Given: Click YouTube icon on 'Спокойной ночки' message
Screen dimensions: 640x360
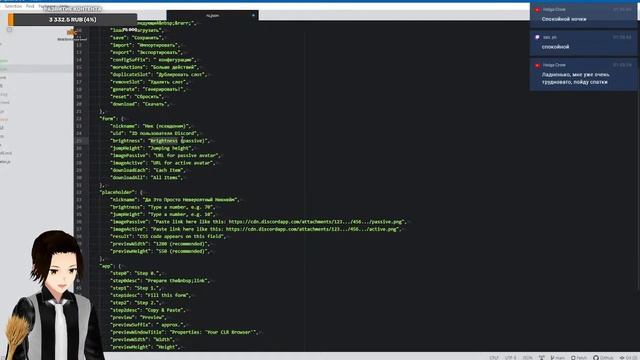Looking at the screenshot, I should (x=537, y=9).
